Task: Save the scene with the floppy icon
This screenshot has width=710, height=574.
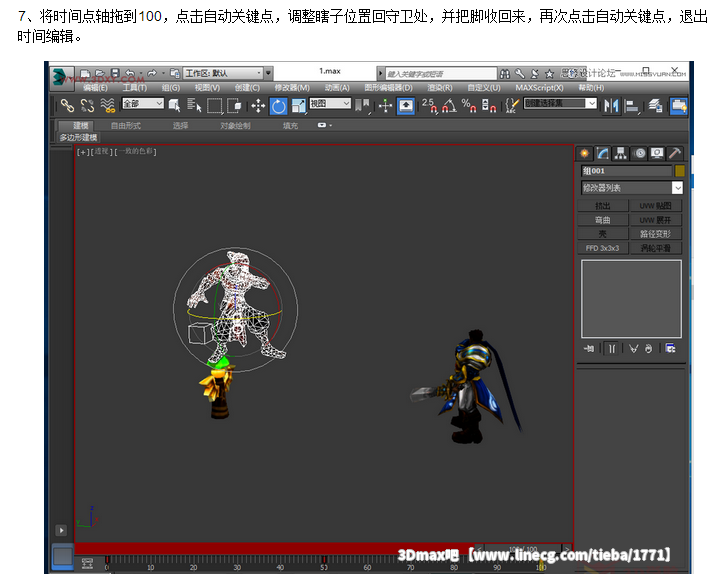Action: (115, 73)
